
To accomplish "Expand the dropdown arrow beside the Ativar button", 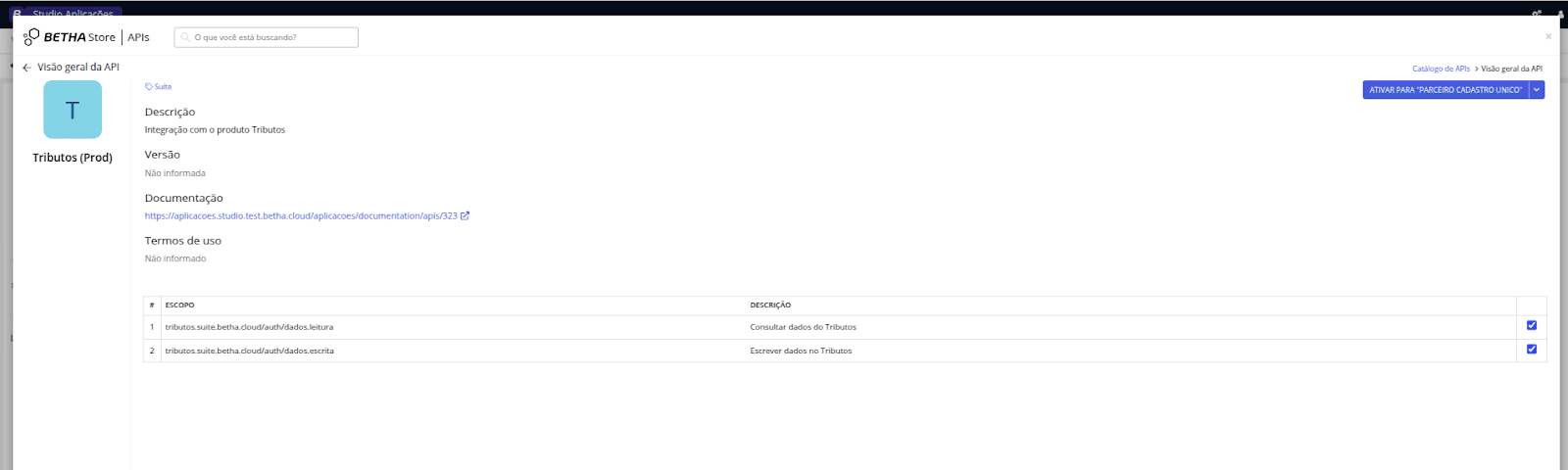I will pos(1537,90).
